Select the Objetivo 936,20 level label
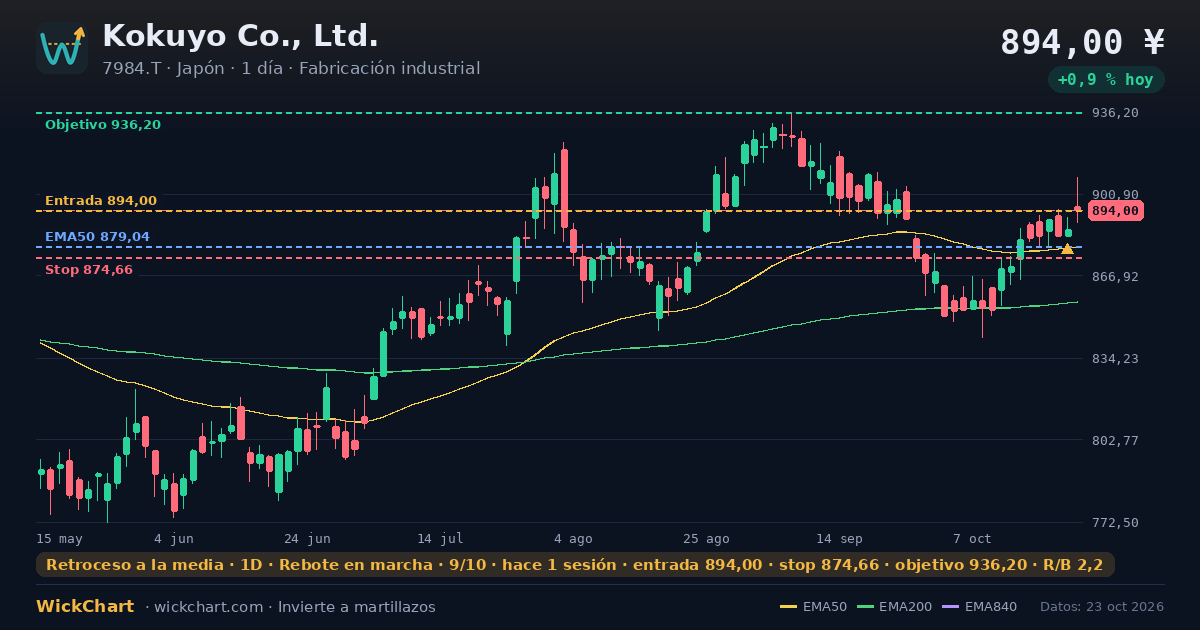The width and height of the screenshot is (1200, 630). [103, 125]
